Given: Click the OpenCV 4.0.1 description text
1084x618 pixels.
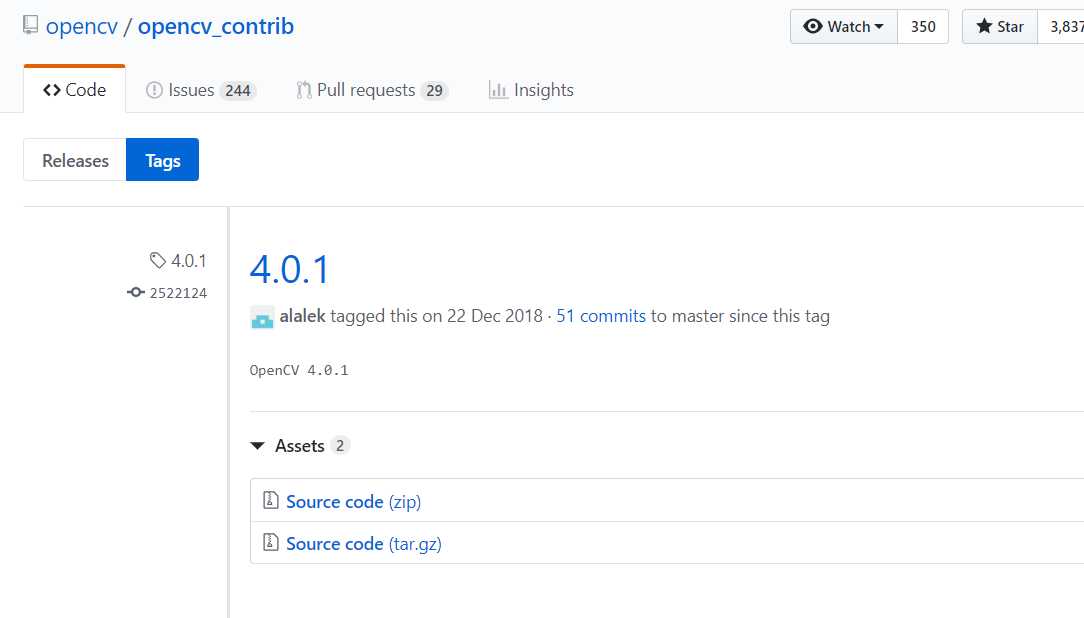Looking at the screenshot, I should click(299, 371).
